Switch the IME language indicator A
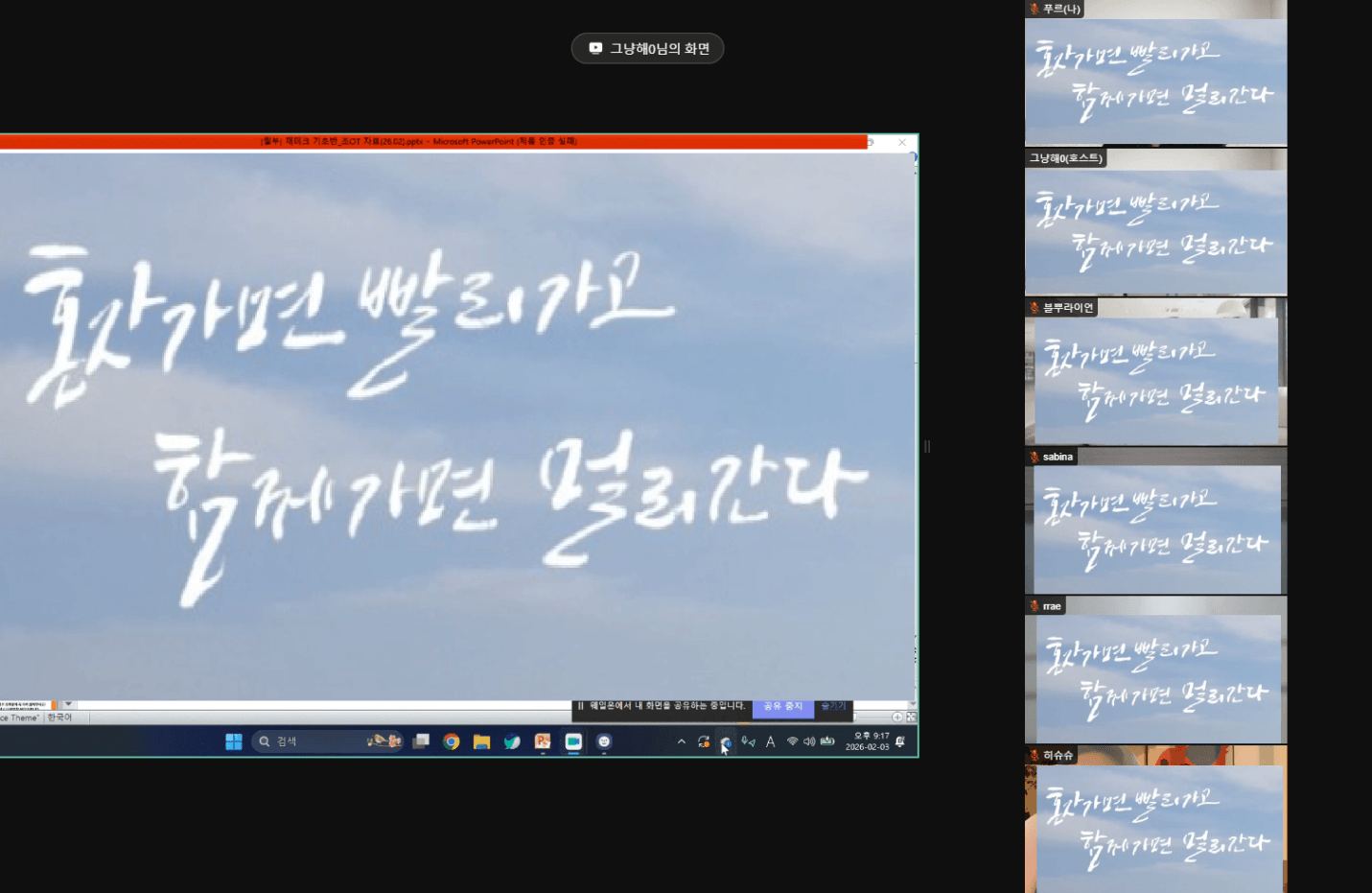The width and height of the screenshot is (1372, 893). tap(770, 741)
